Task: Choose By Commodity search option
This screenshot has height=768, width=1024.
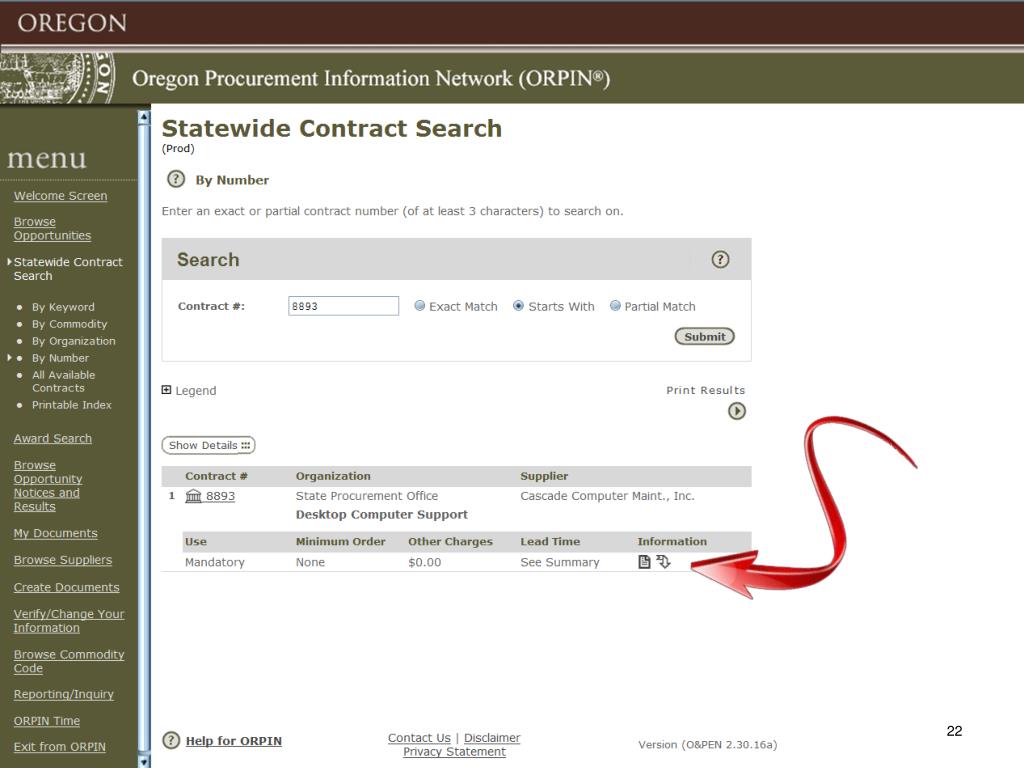Action: coord(69,324)
